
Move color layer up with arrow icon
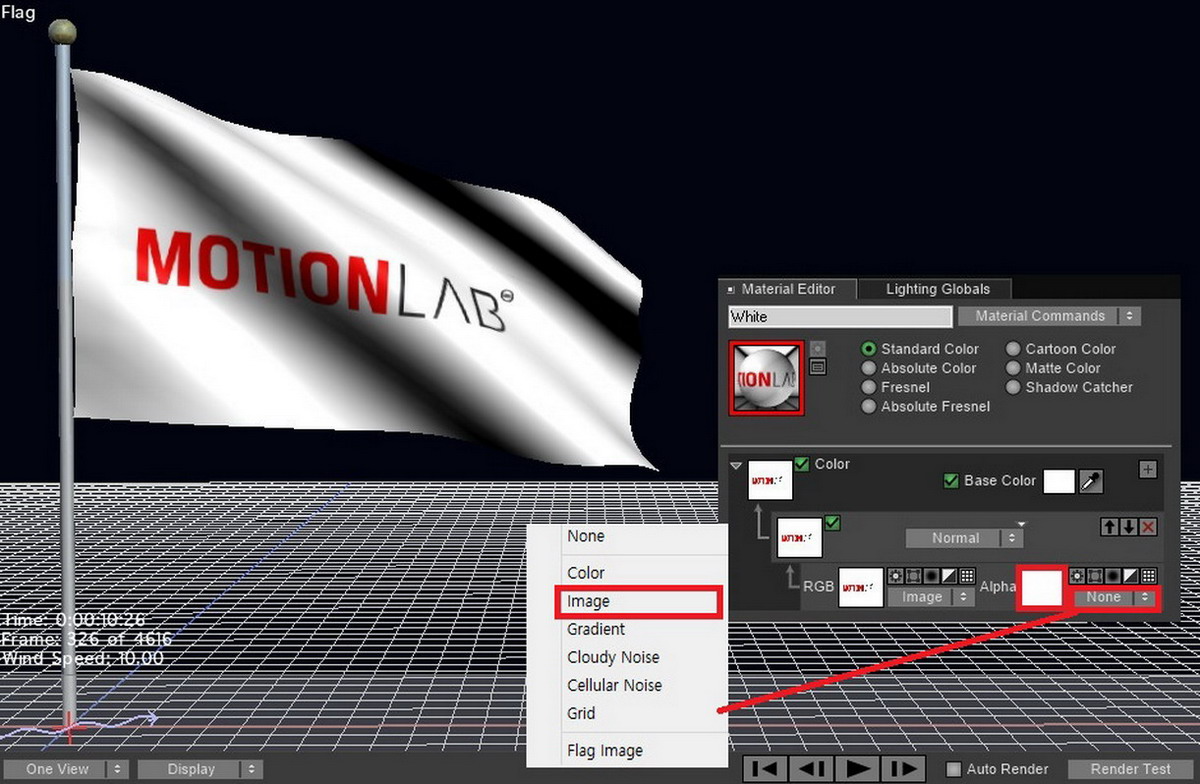click(1110, 527)
